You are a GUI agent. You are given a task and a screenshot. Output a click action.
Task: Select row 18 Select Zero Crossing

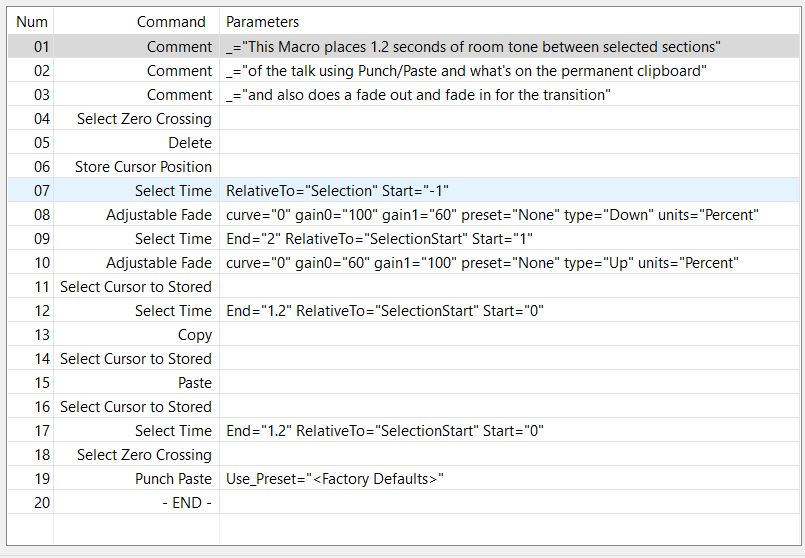point(404,455)
